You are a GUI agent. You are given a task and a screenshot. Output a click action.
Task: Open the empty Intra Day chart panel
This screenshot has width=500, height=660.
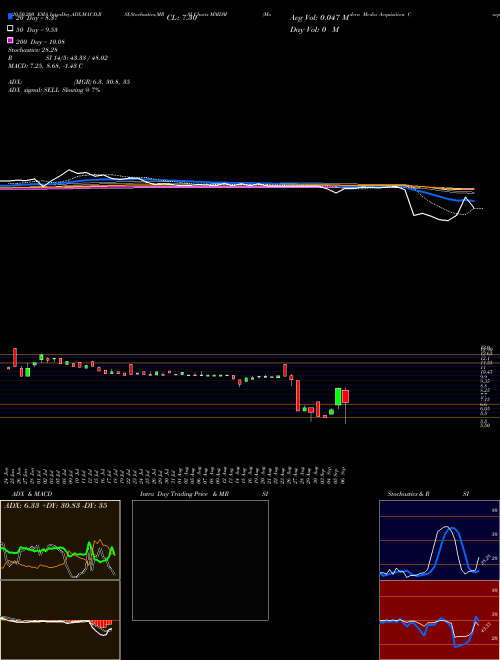click(200, 560)
